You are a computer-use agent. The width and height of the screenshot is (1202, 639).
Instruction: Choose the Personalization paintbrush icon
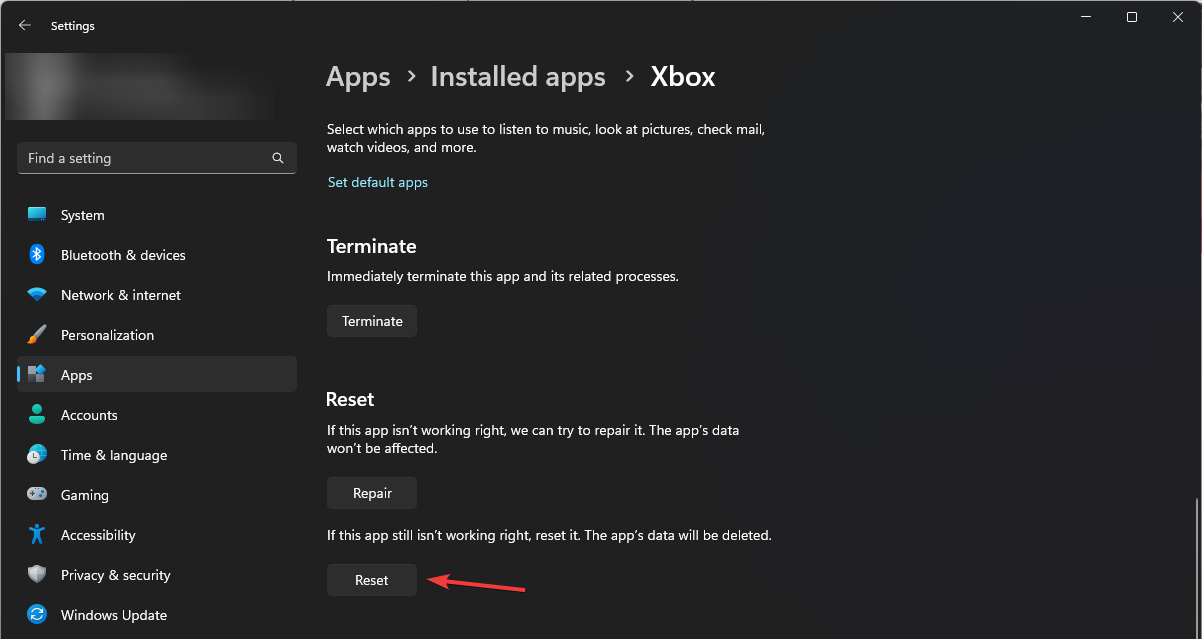(x=37, y=335)
